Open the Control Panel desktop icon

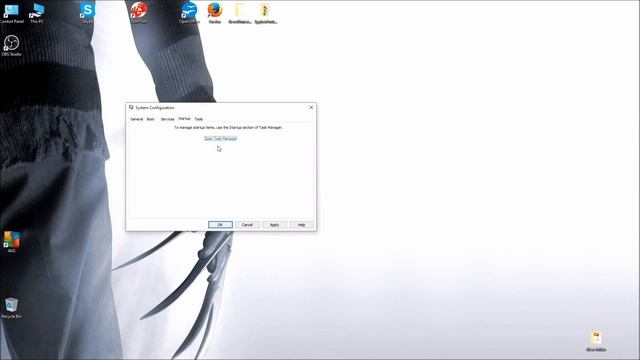click(x=11, y=13)
